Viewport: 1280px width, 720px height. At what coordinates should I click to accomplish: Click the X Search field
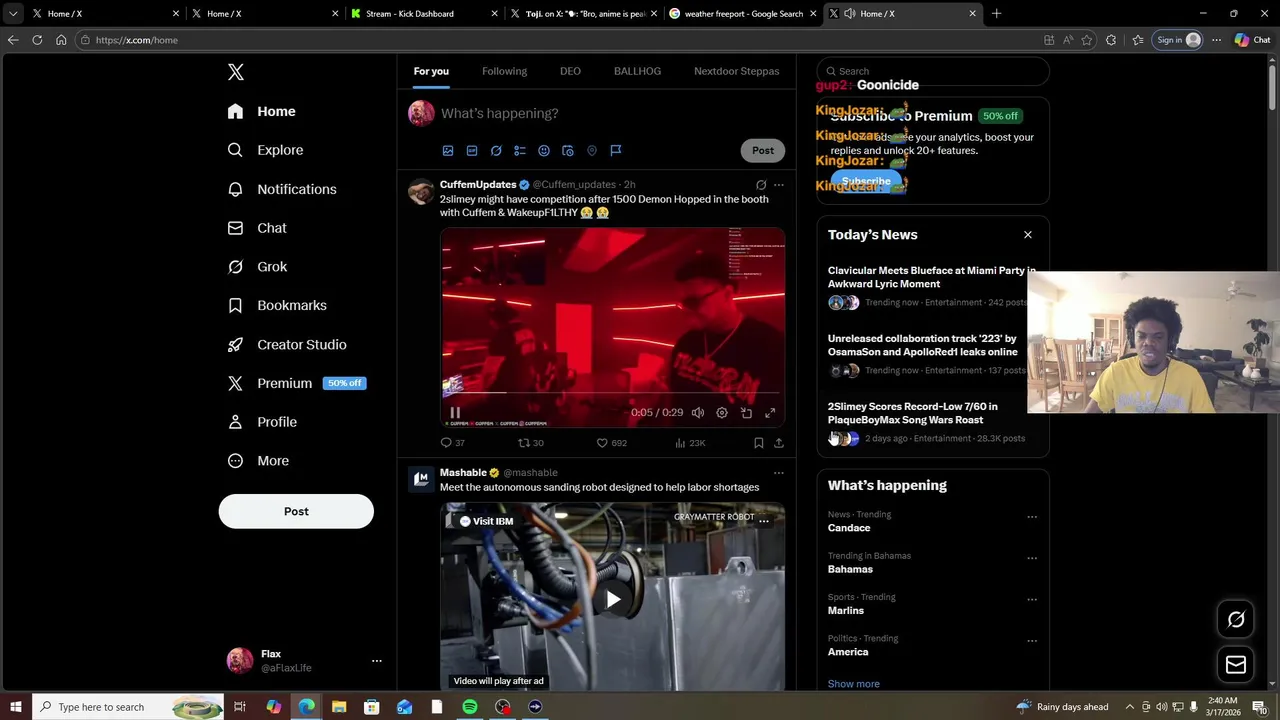(933, 71)
